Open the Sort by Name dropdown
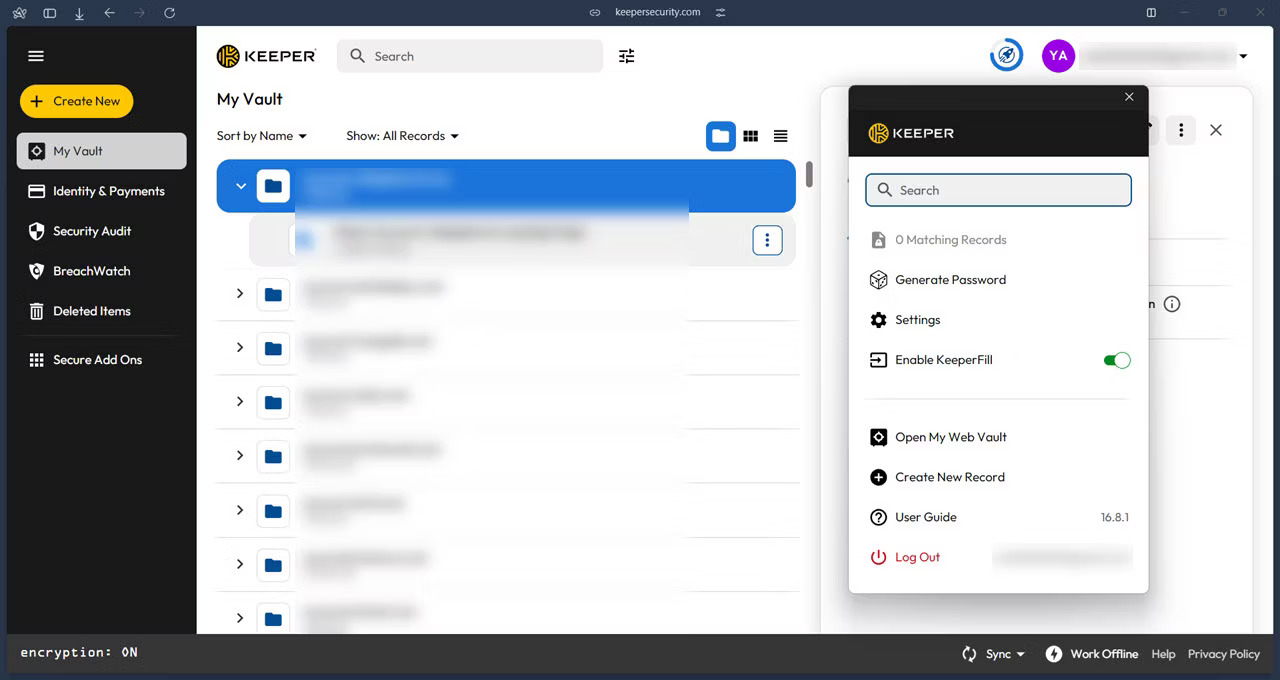 [x=262, y=135]
